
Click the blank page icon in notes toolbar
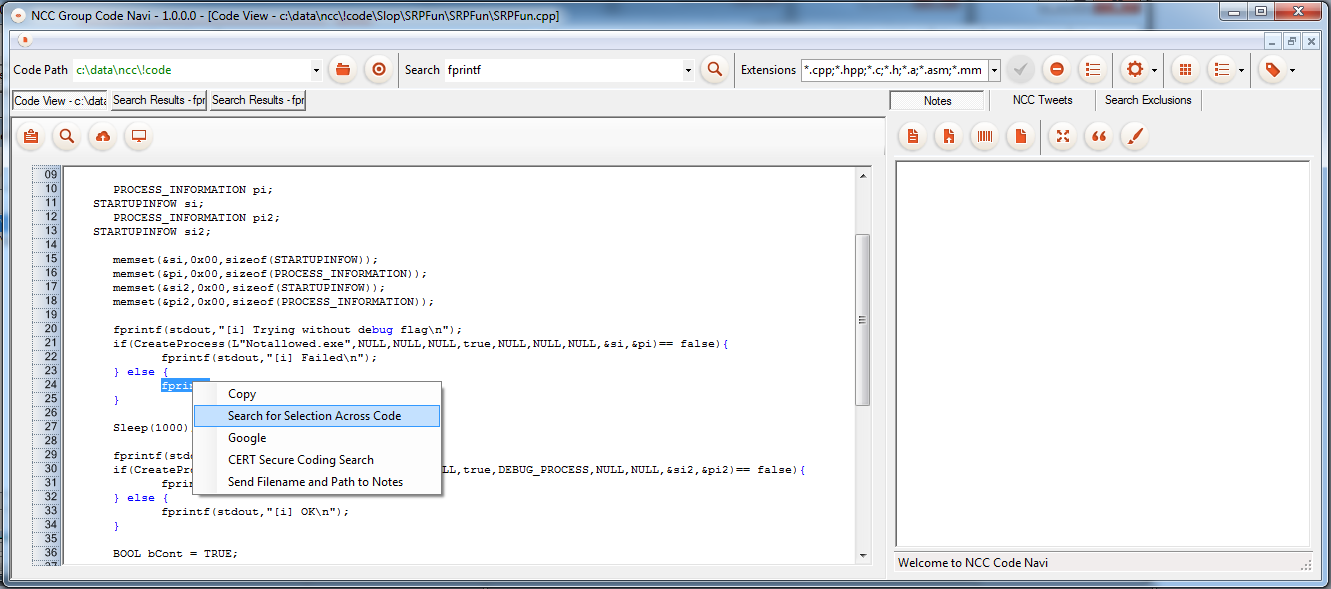[1021, 137]
